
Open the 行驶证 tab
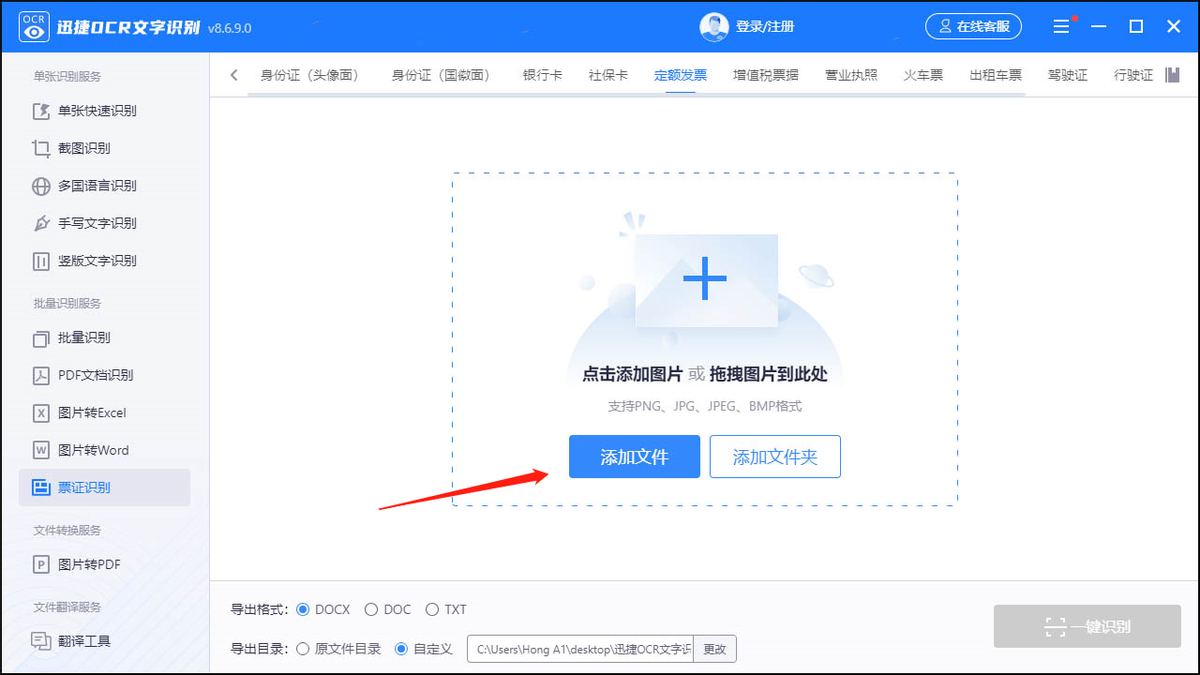pyautogui.click(x=1134, y=75)
